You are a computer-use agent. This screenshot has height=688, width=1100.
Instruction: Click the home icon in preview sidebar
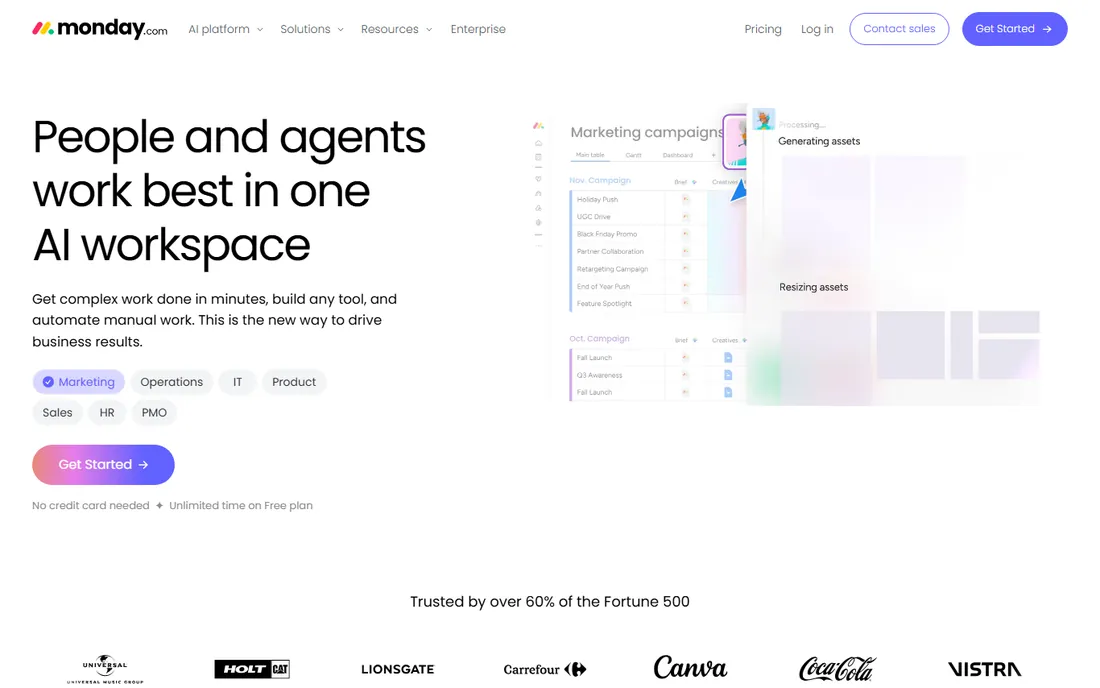pyautogui.click(x=538, y=143)
